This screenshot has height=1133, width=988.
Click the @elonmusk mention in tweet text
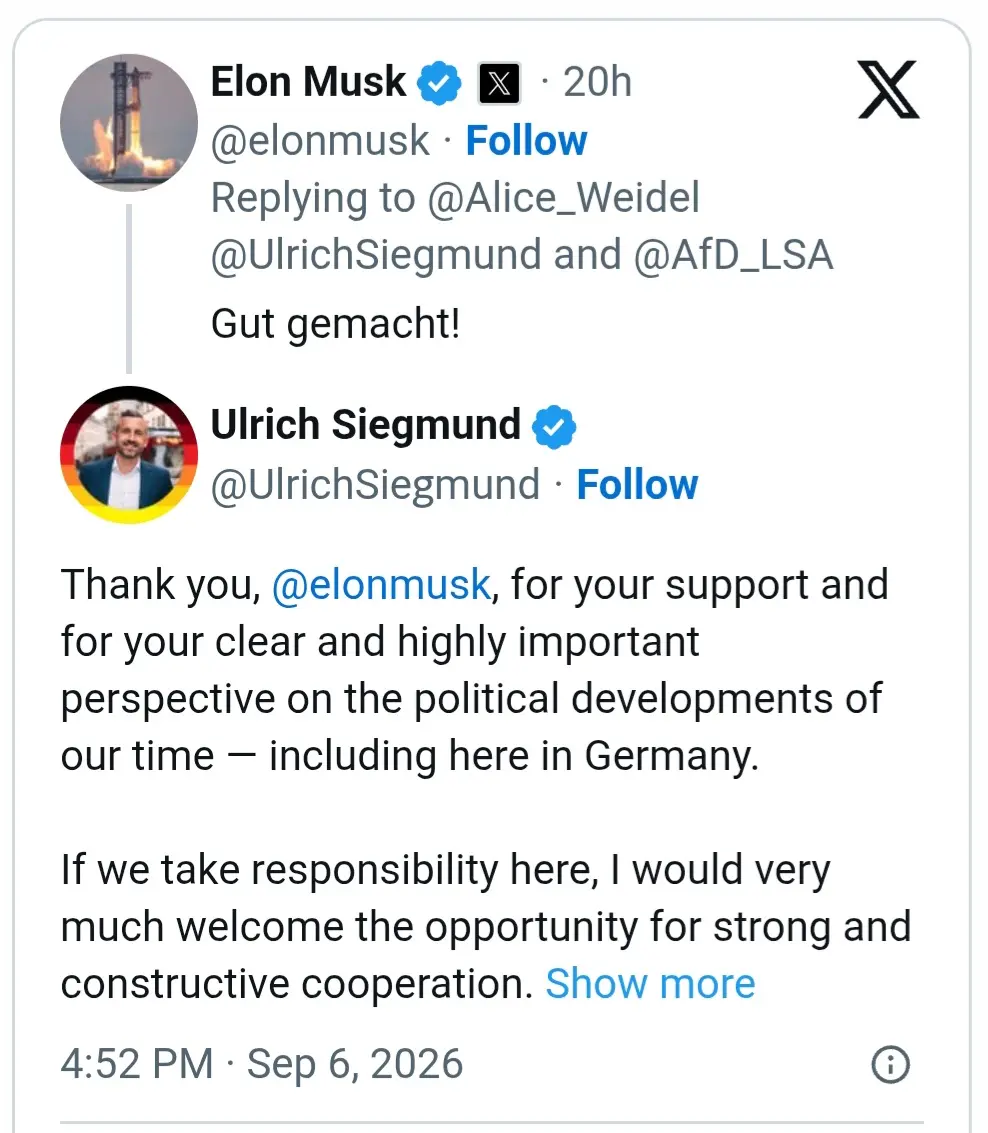(382, 585)
